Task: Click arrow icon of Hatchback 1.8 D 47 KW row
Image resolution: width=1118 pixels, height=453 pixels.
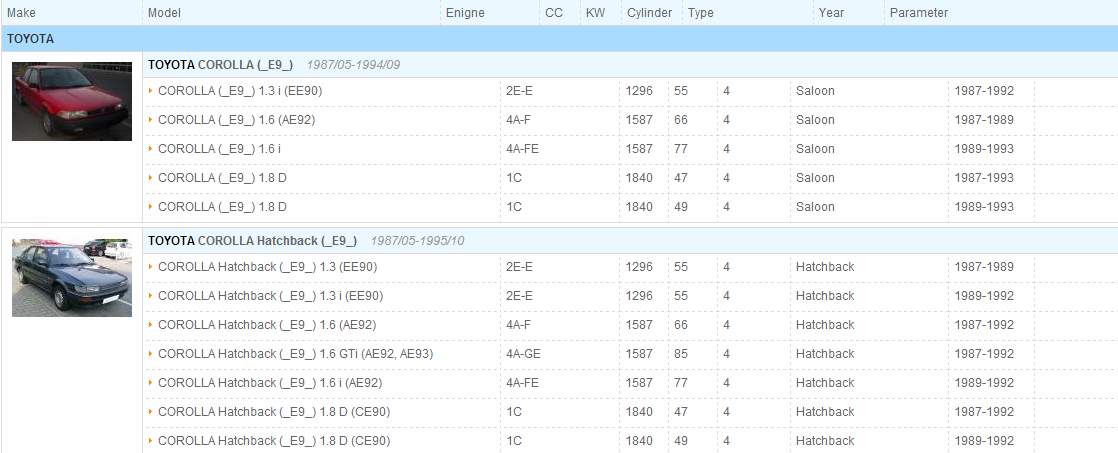Action: [x=151, y=412]
